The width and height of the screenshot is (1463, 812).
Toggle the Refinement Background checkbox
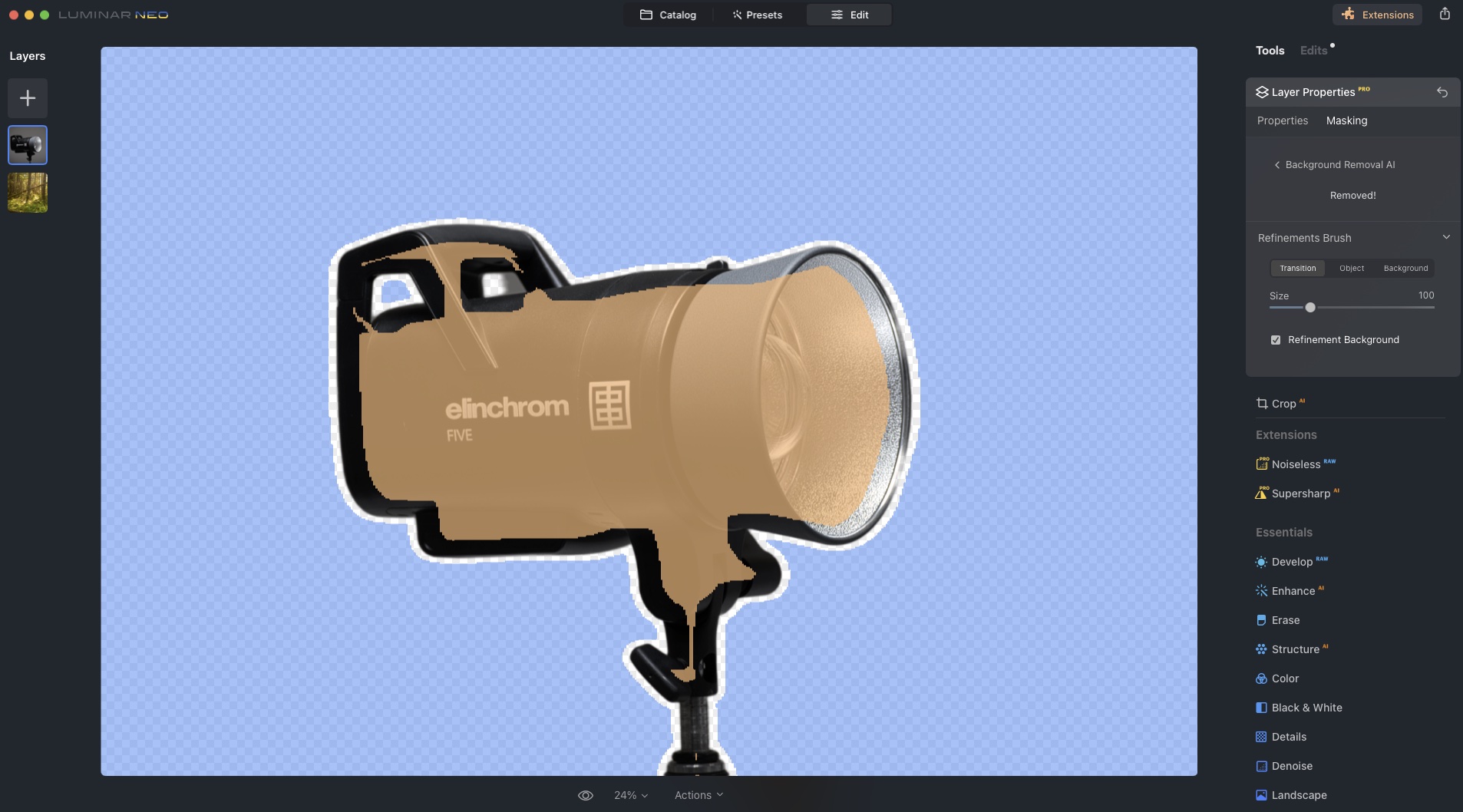coord(1276,340)
